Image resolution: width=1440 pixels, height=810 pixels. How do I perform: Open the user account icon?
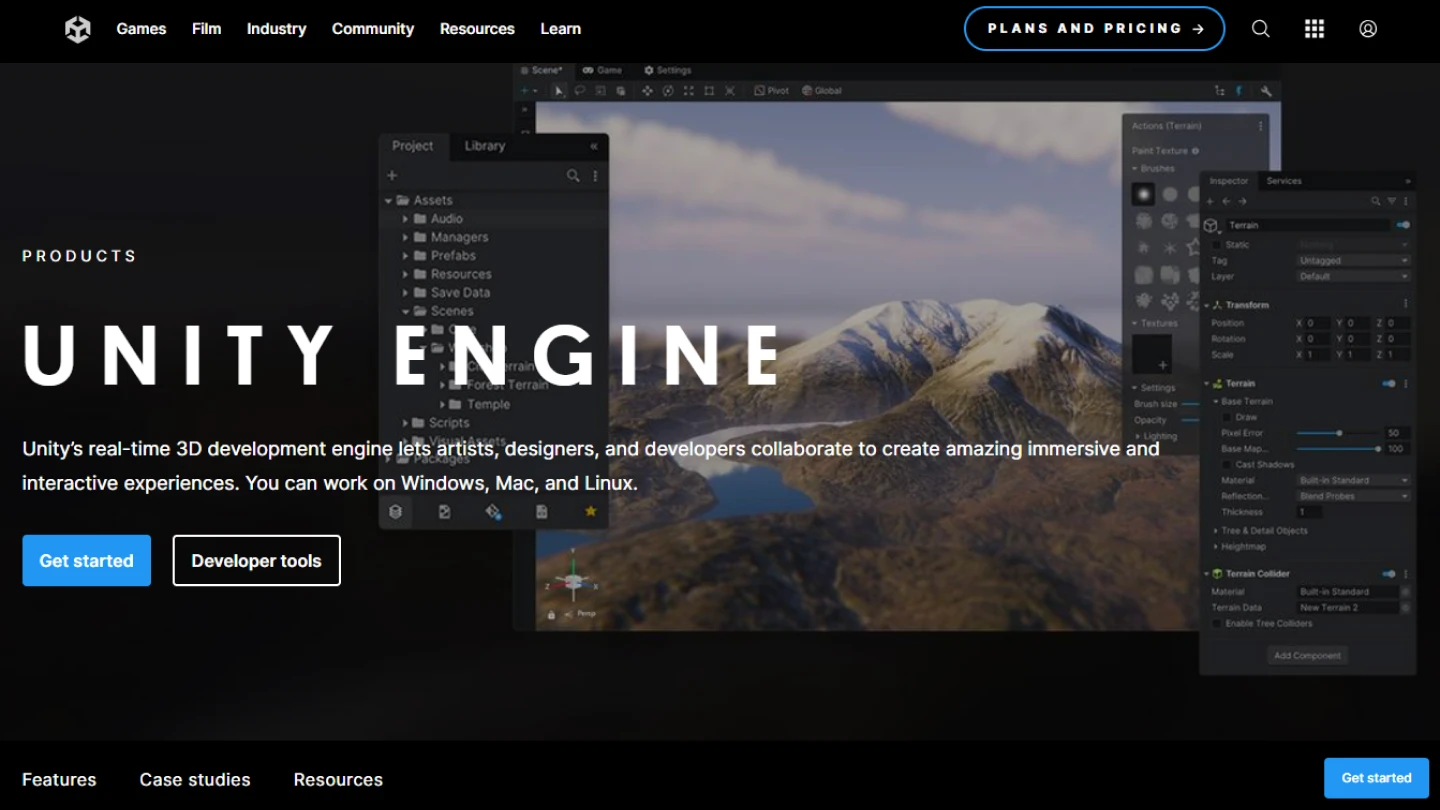[x=1368, y=29]
